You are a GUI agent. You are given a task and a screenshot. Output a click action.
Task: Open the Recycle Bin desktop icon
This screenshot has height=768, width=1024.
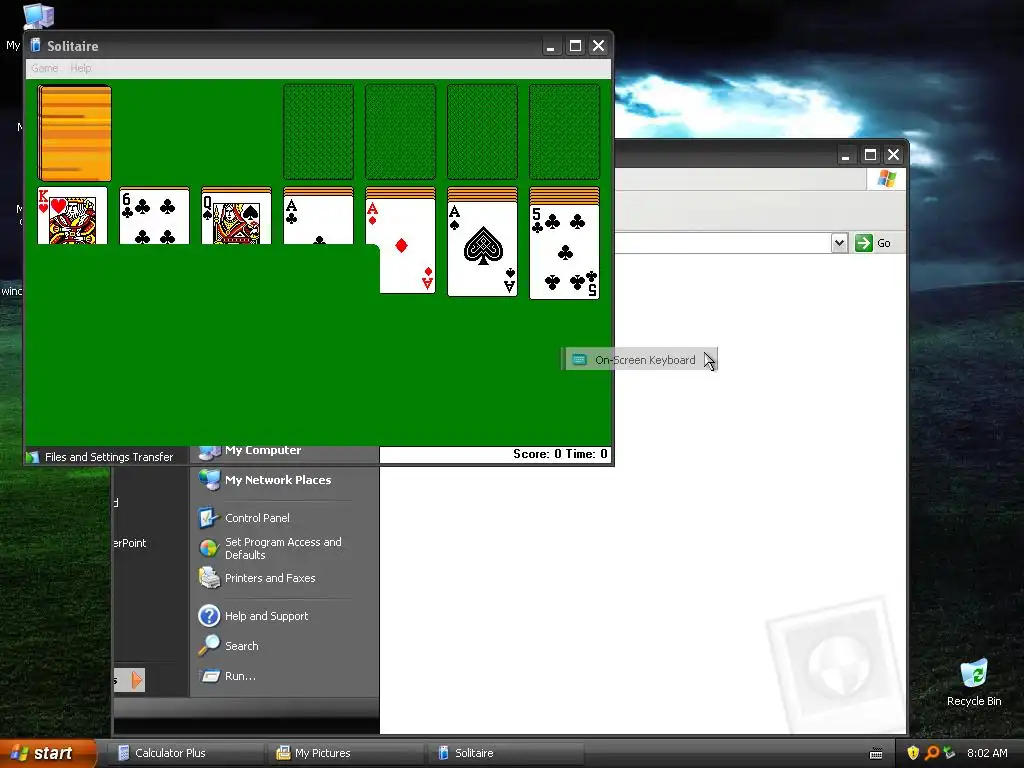(x=974, y=682)
